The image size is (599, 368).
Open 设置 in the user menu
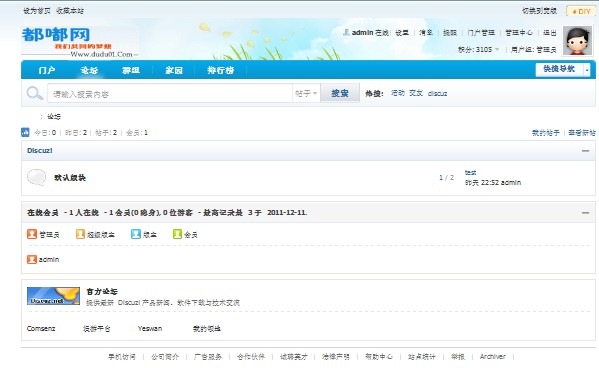click(x=402, y=33)
